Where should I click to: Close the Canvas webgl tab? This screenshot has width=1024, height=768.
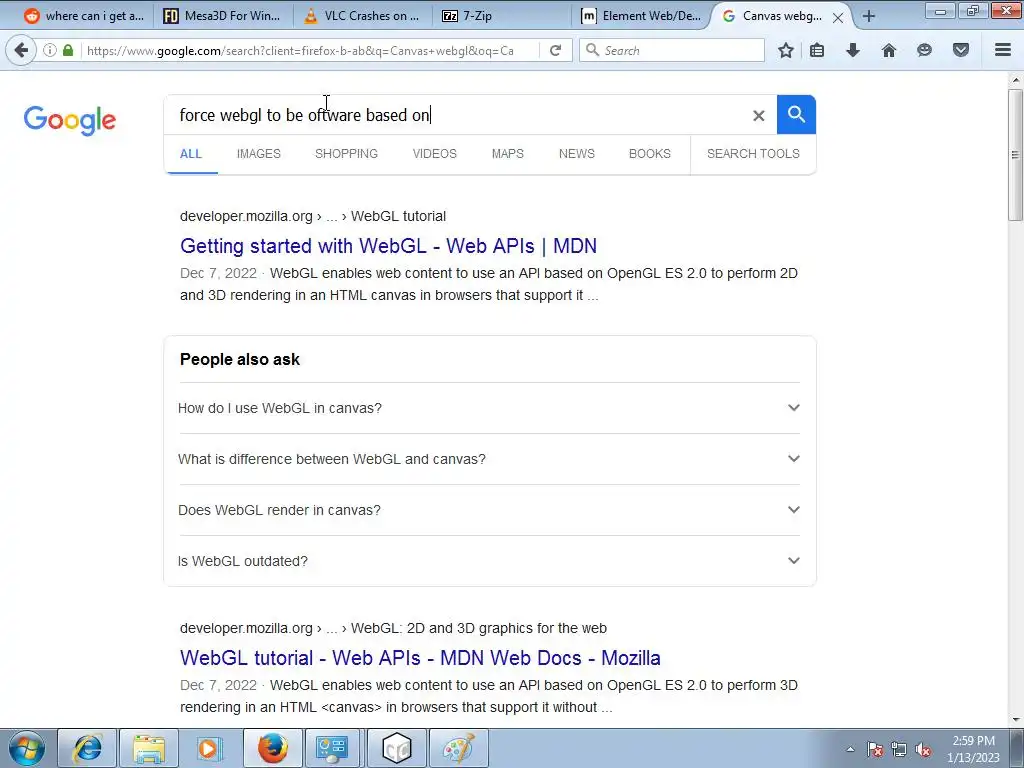coord(838,18)
